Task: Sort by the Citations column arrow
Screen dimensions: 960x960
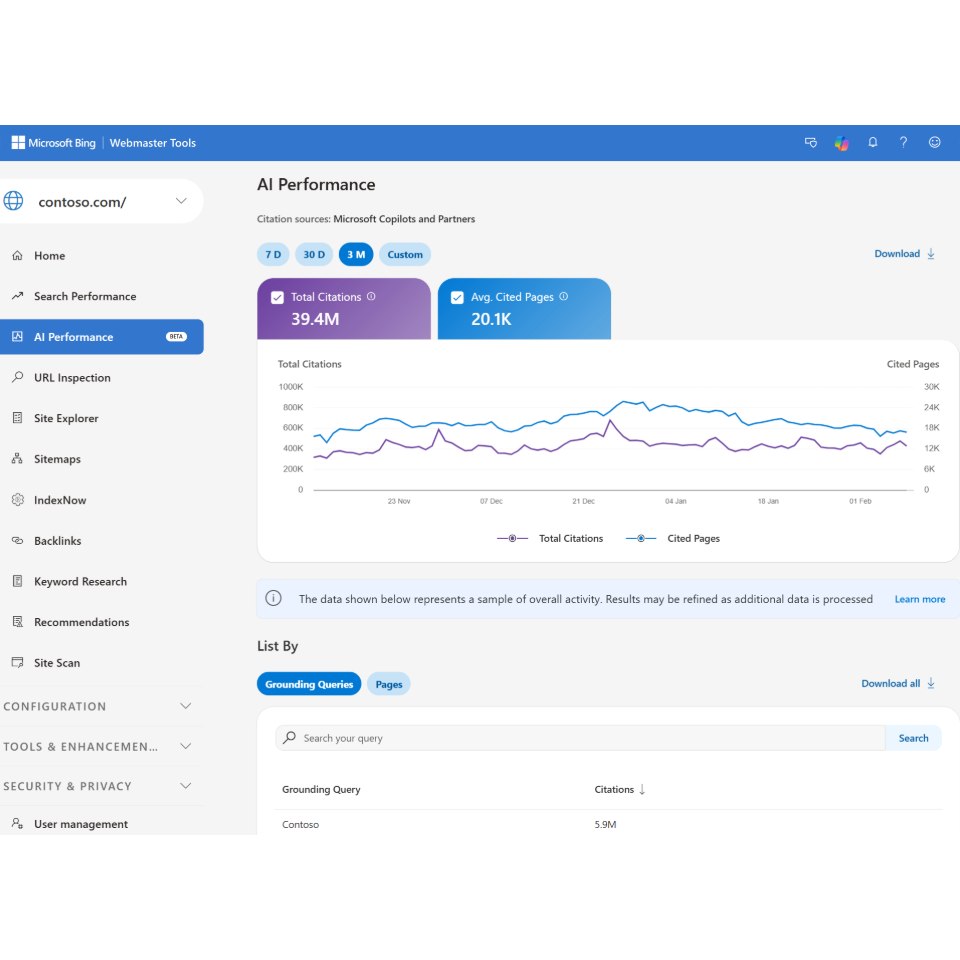Action: [642, 790]
